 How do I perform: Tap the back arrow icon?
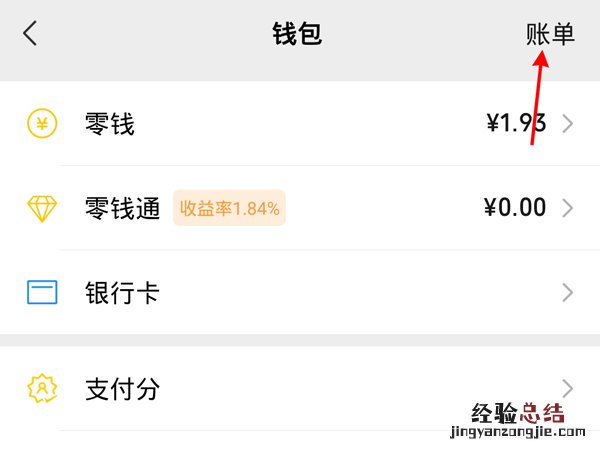(x=30, y=33)
